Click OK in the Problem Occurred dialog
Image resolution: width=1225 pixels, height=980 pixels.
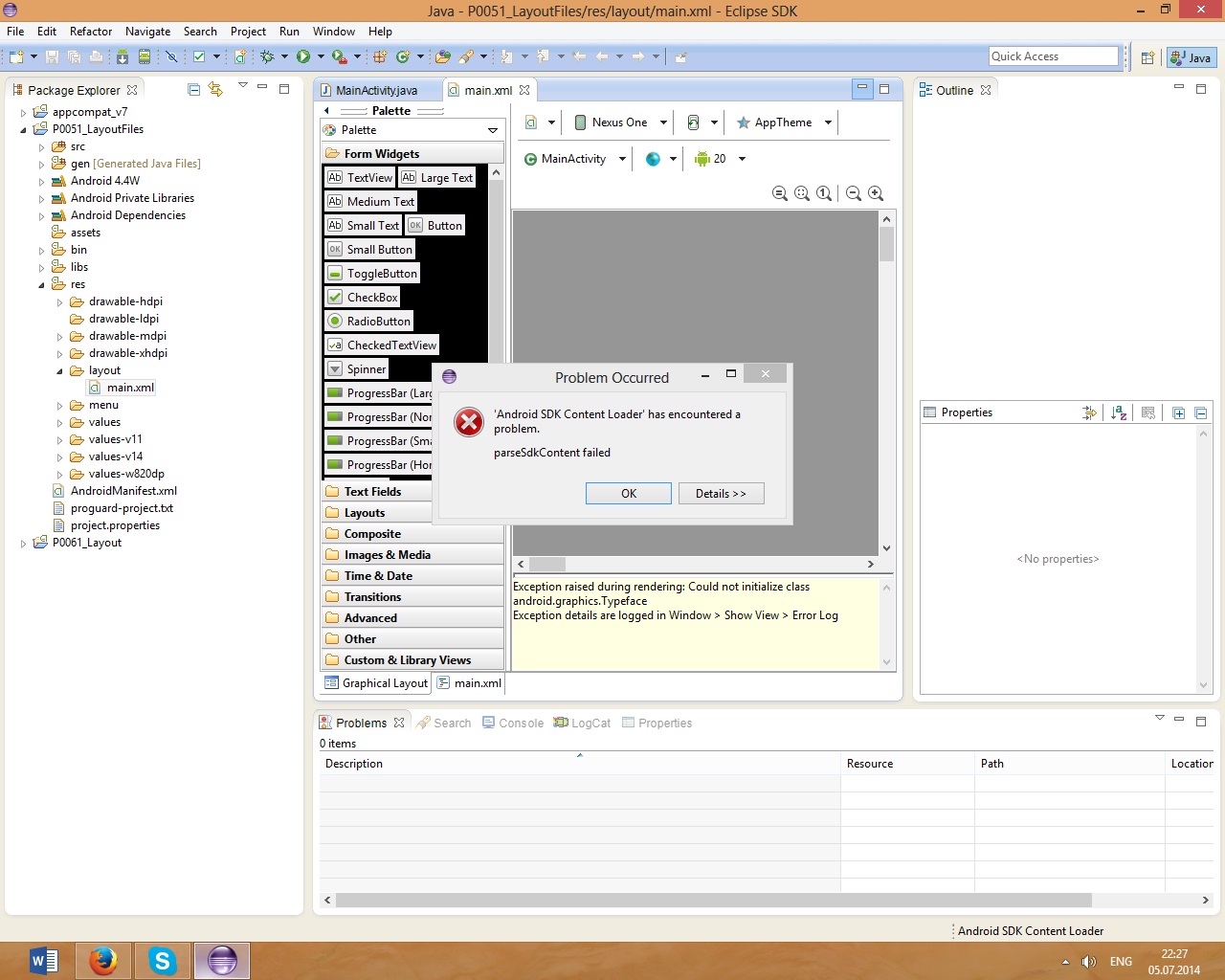(629, 494)
